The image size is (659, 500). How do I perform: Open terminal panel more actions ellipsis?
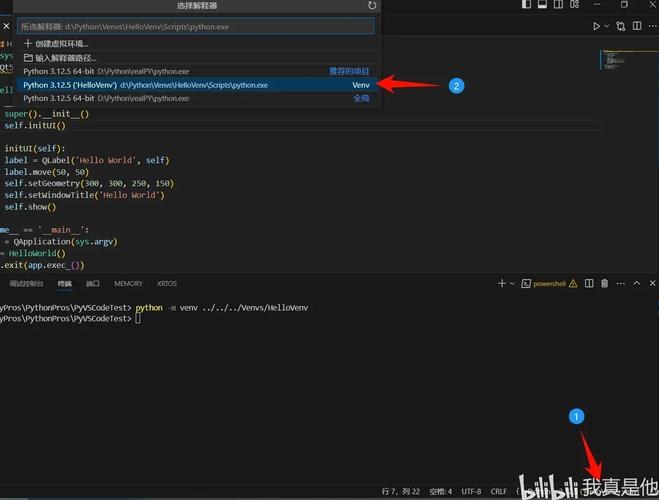(x=621, y=284)
